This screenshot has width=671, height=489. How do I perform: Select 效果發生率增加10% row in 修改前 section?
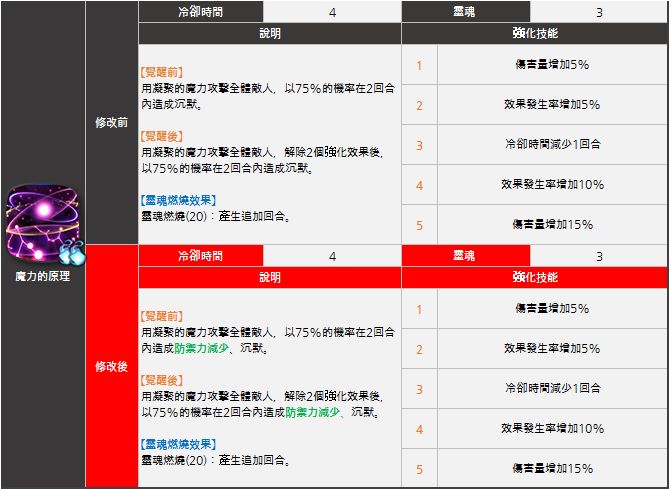[x=552, y=185]
